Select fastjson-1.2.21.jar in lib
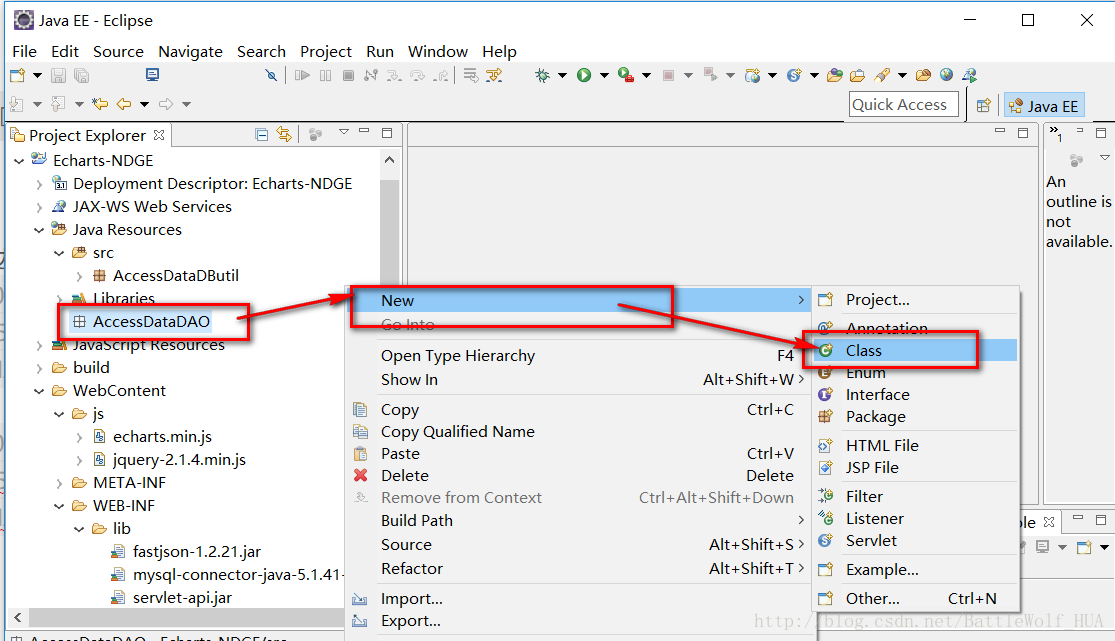This screenshot has height=641, width=1115. point(196,551)
